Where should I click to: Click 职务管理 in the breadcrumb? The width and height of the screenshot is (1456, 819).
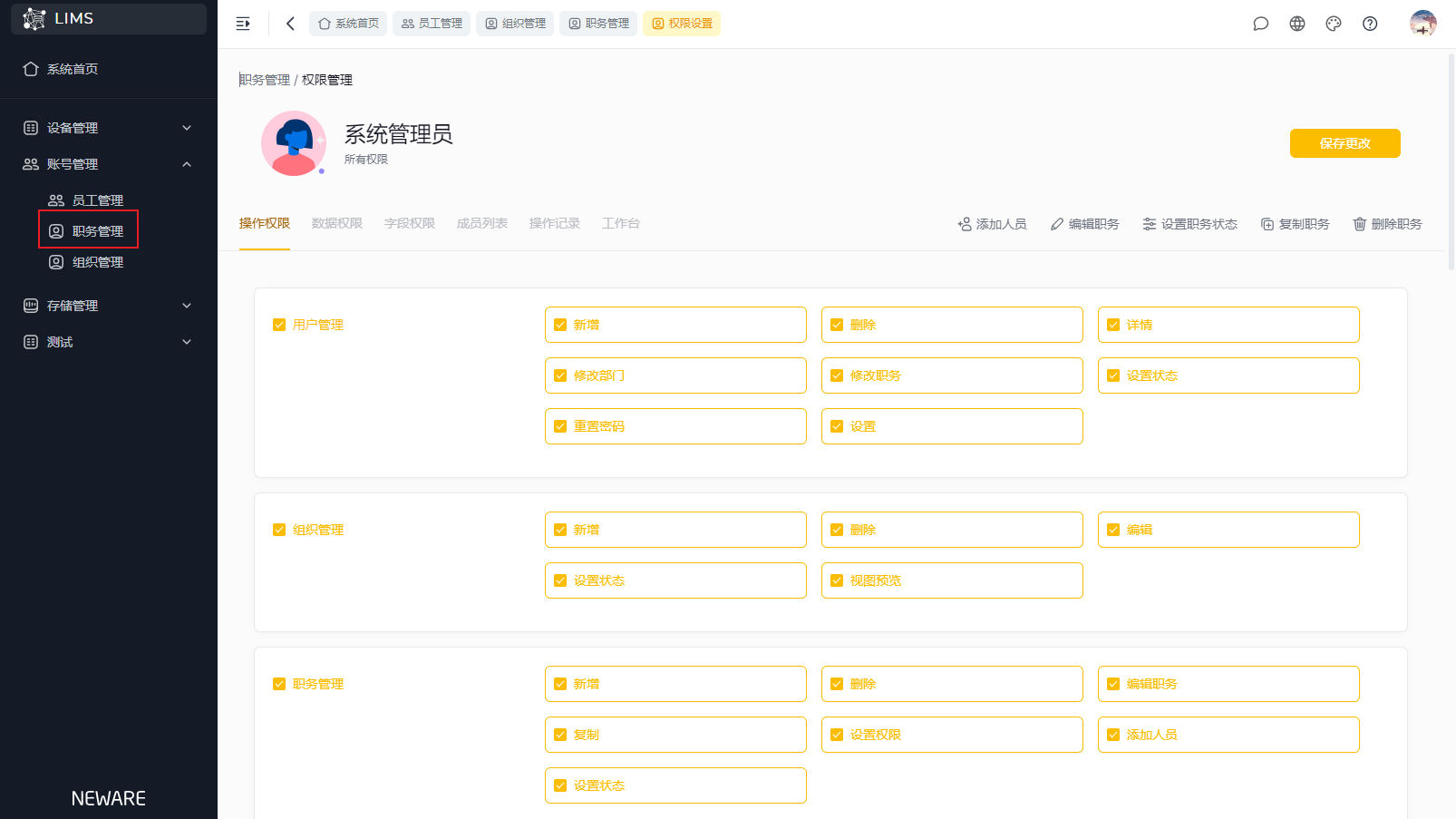point(265,80)
